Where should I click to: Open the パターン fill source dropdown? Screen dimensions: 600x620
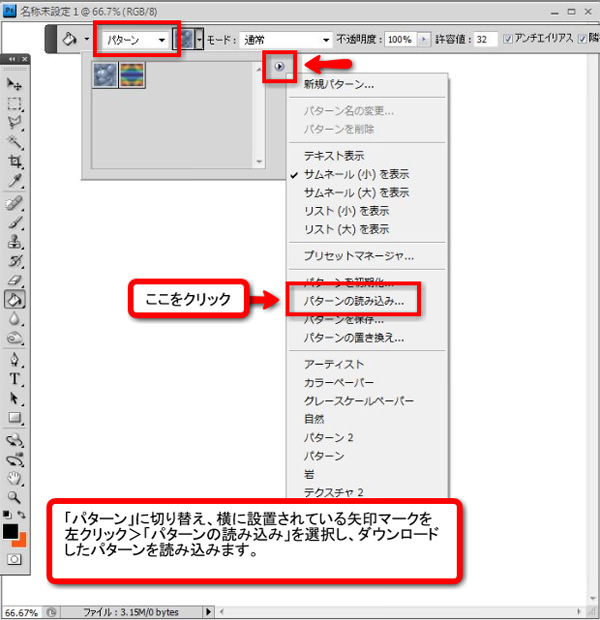pos(136,40)
